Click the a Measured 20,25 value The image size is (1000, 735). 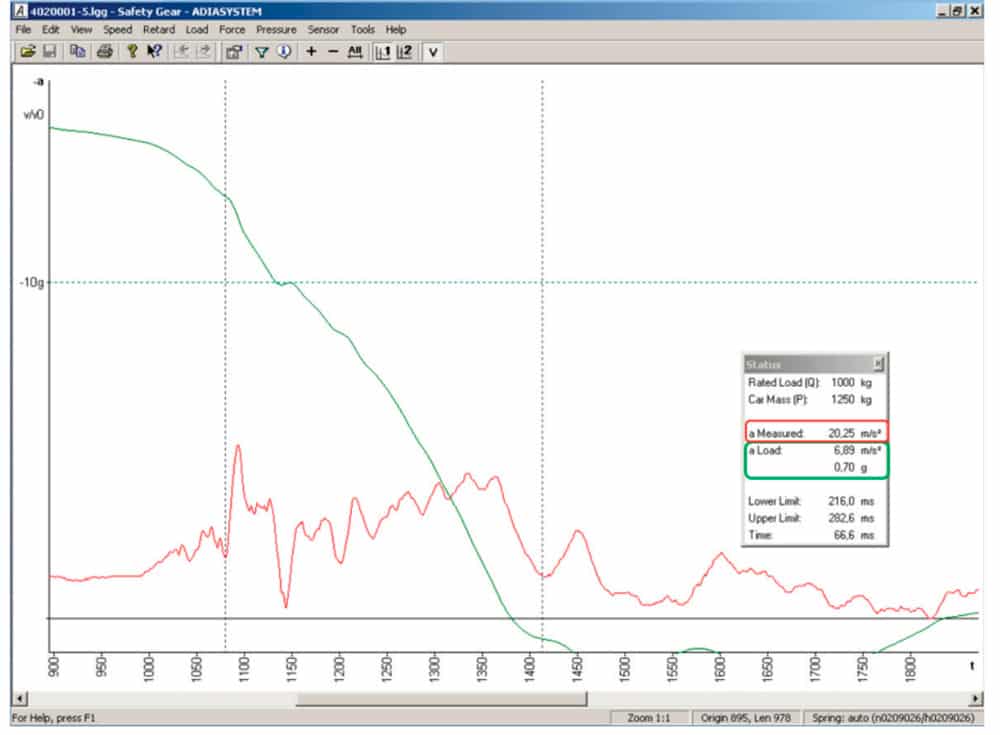841,433
